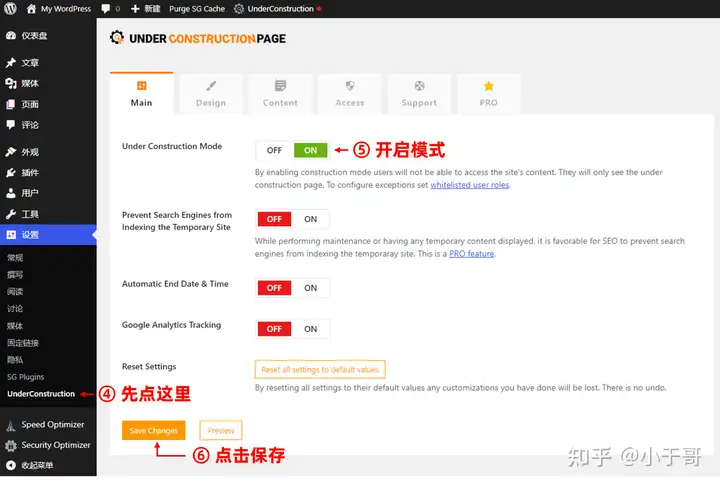The height and width of the screenshot is (486, 720).
Task: Click the Security Optimizer gear icon
Action: (x=11, y=445)
